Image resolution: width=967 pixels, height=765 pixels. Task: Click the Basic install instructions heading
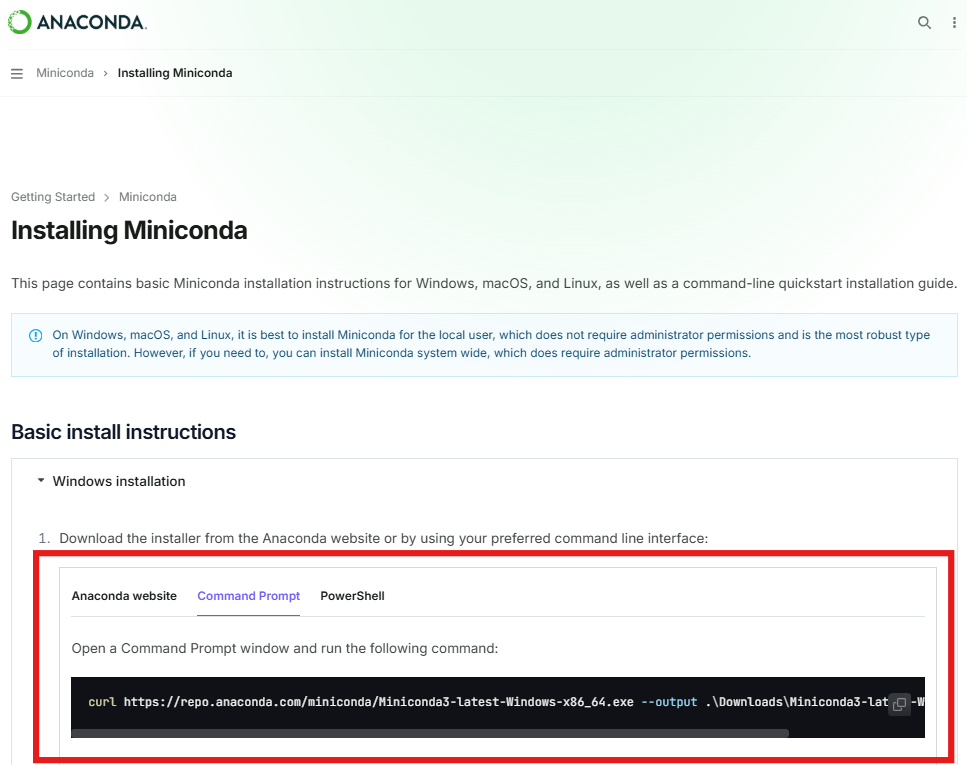tap(123, 432)
